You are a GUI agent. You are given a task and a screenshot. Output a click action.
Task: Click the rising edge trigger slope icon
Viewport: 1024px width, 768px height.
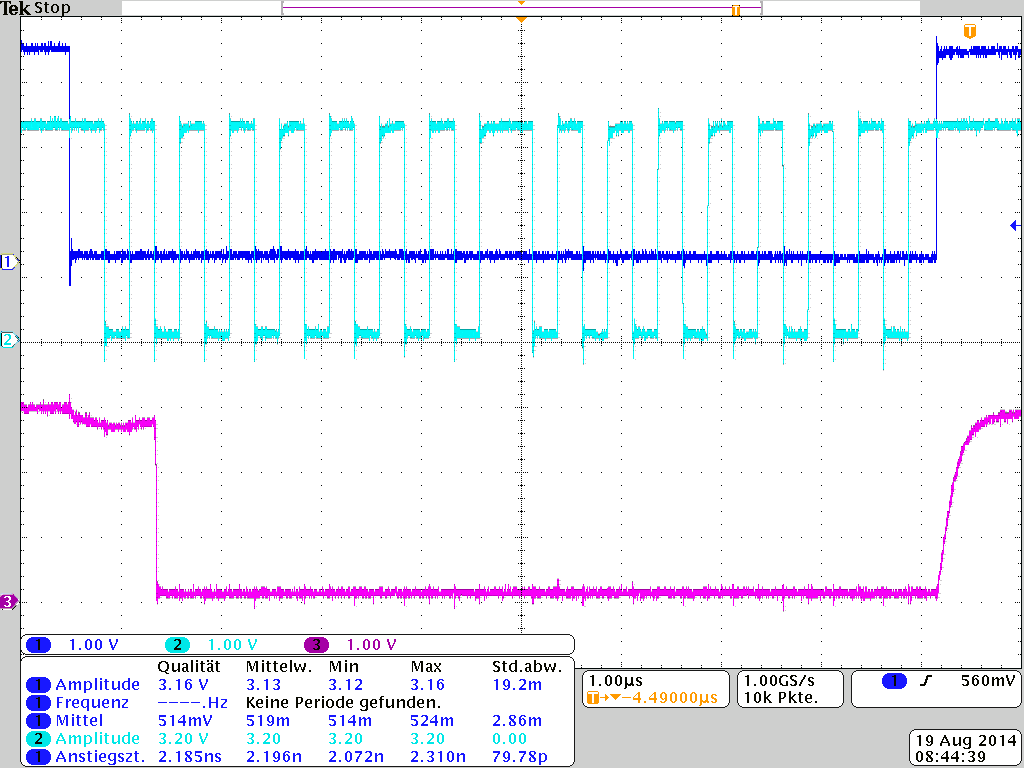(x=926, y=681)
